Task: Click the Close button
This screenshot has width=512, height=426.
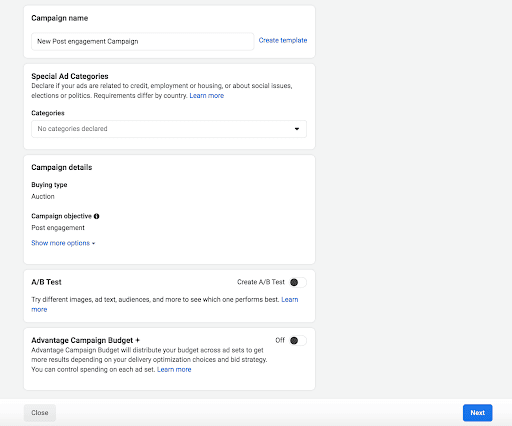Action: click(x=40, y=413)
